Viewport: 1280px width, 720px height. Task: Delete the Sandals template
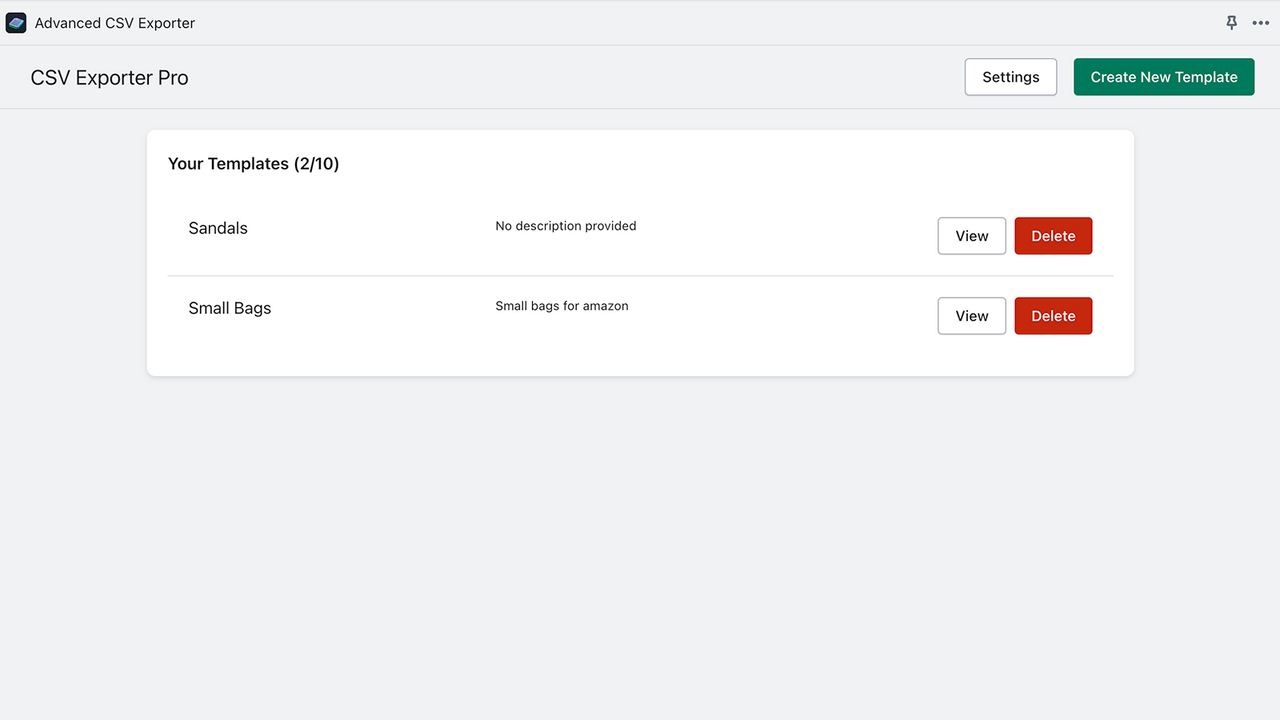(1053, 236)
